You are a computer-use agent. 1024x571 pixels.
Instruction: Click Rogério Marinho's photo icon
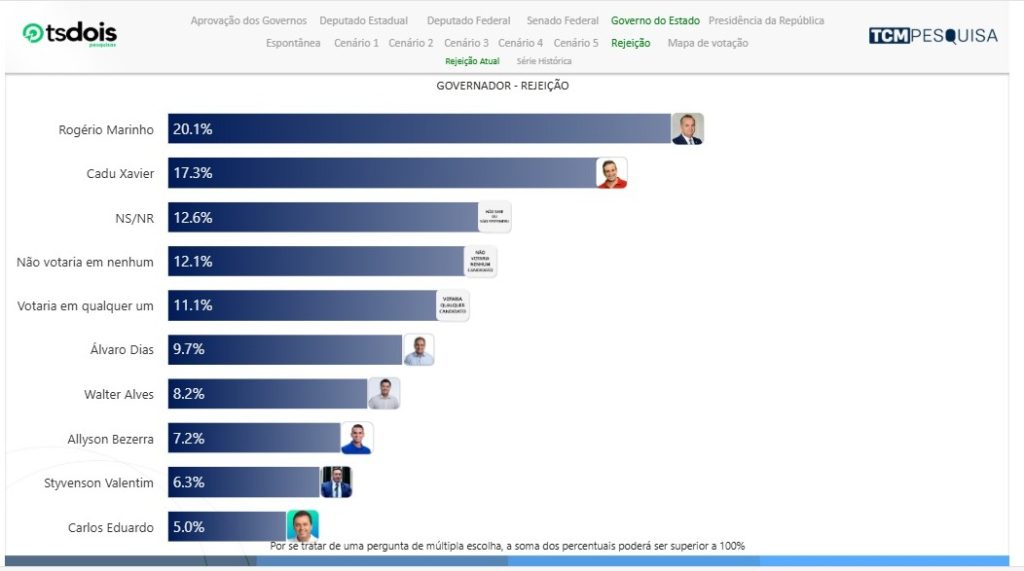pos(687,129)
